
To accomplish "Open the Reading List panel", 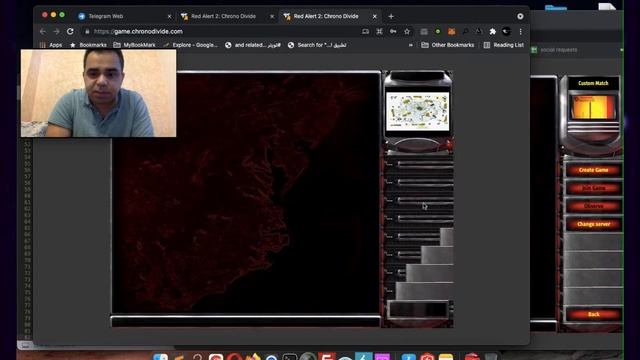I will (504, 45).
